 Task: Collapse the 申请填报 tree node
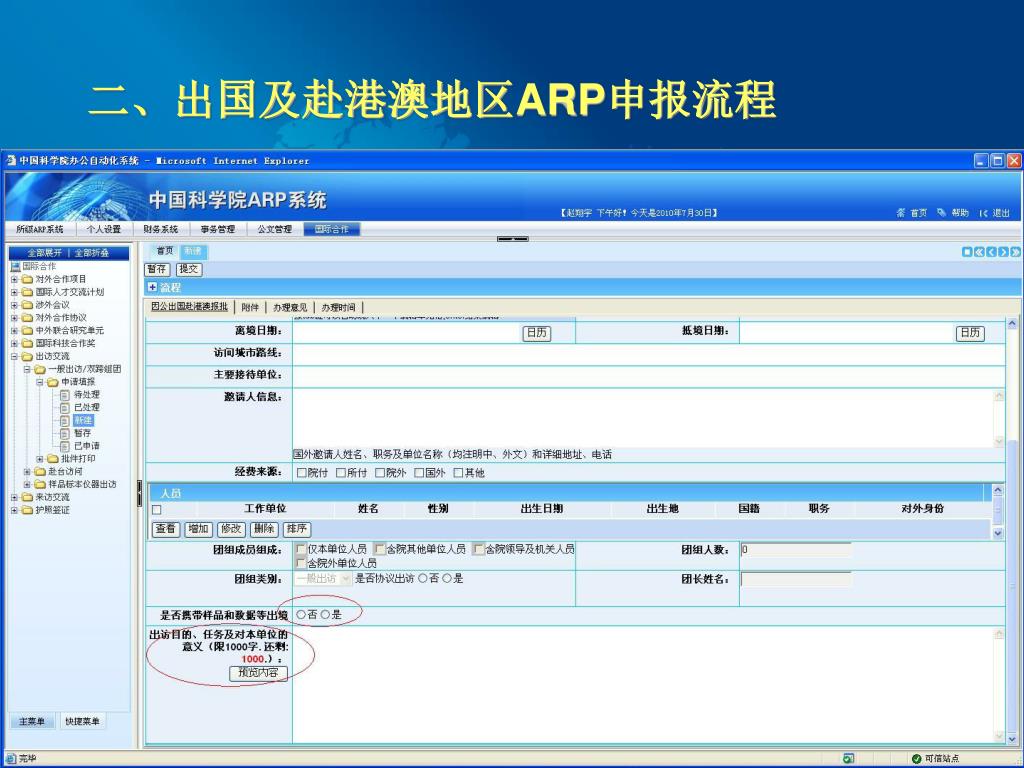pos(40,382)
